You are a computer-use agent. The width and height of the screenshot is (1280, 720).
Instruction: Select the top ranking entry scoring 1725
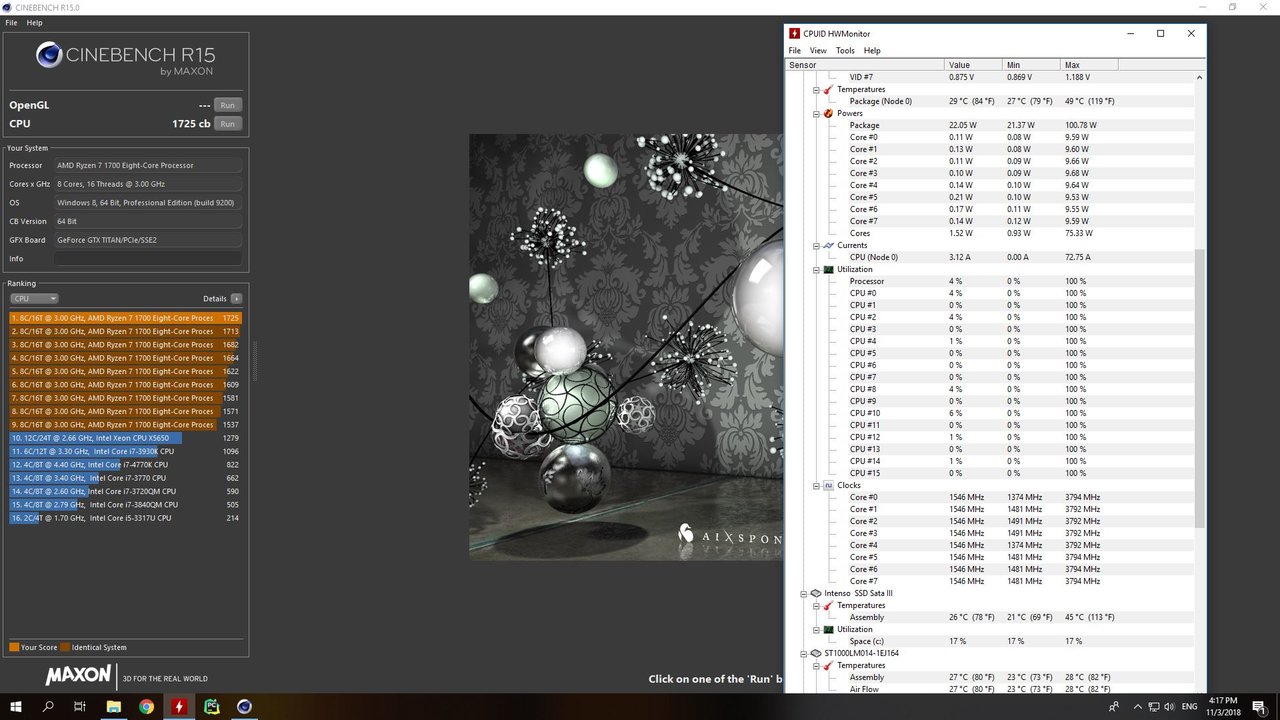point(127,318)
